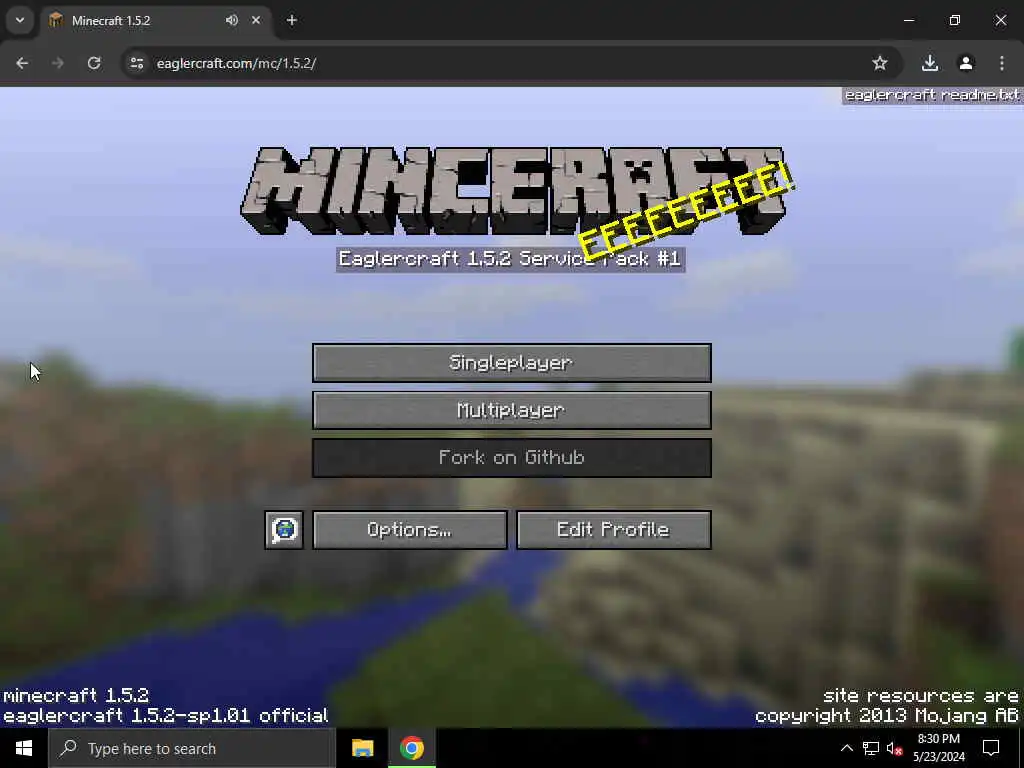This screenshot has height=768, width=1024.
Task: Show hidden system tray icons
Action: point(846,748)
